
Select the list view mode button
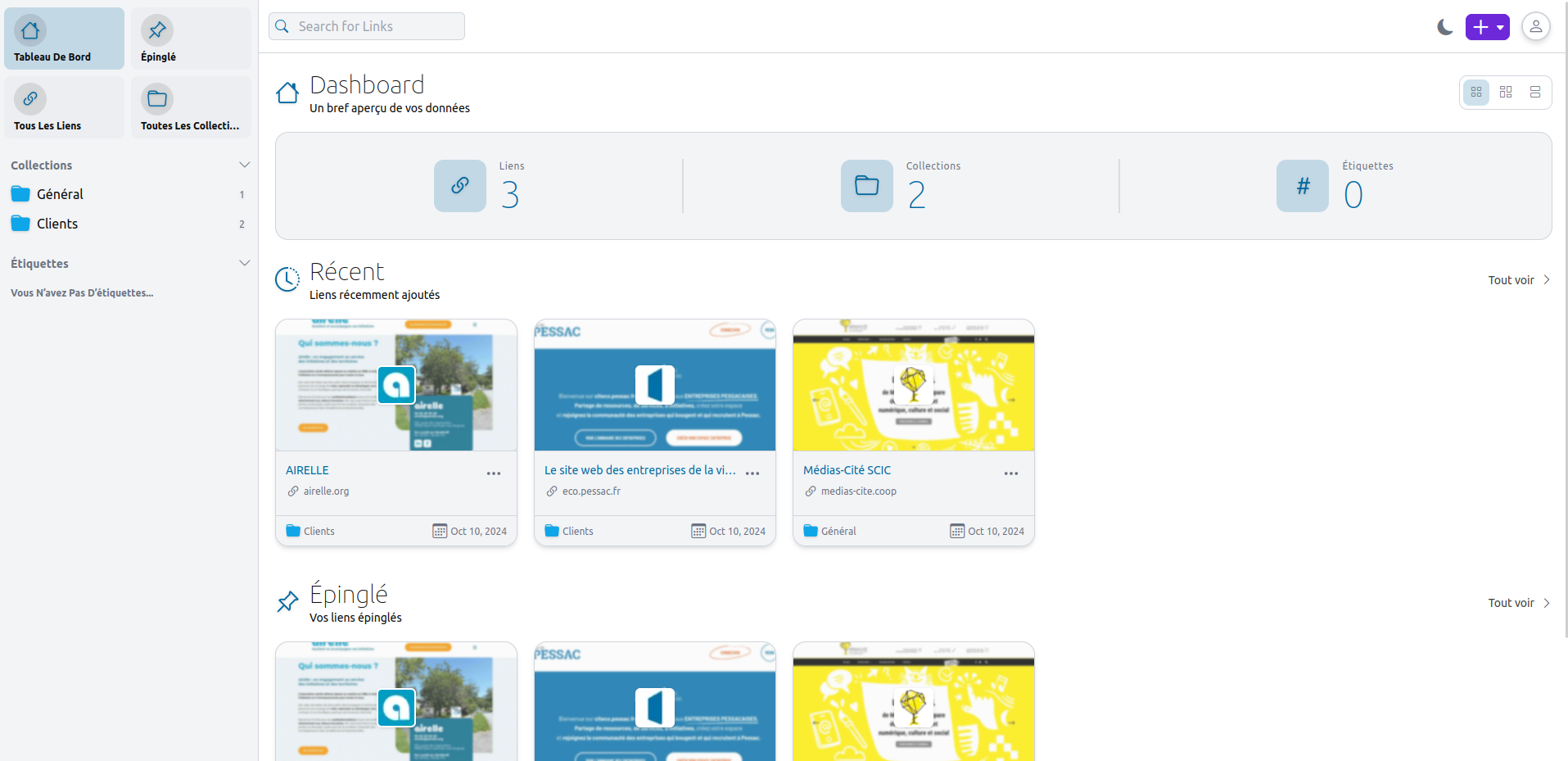coord(1535,92)
